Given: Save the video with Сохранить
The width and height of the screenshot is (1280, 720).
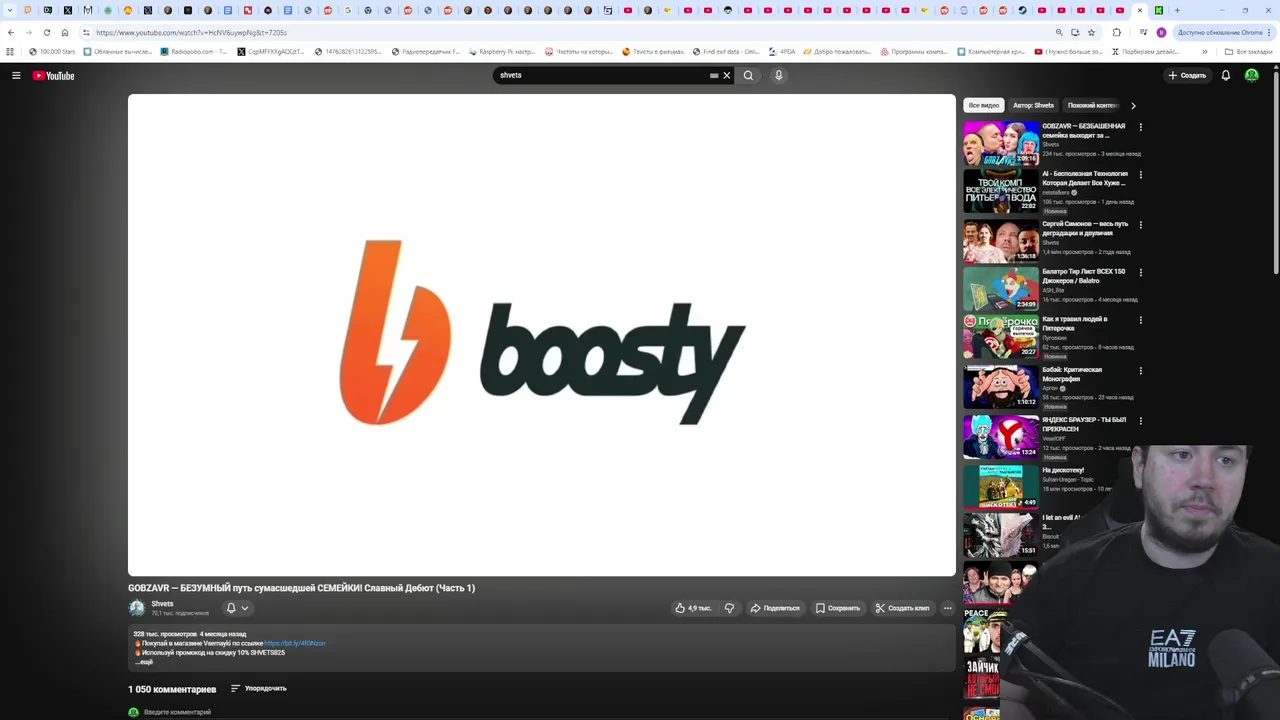Looking at the screenshot, I should pyautogui.click(x=838, y=608).
